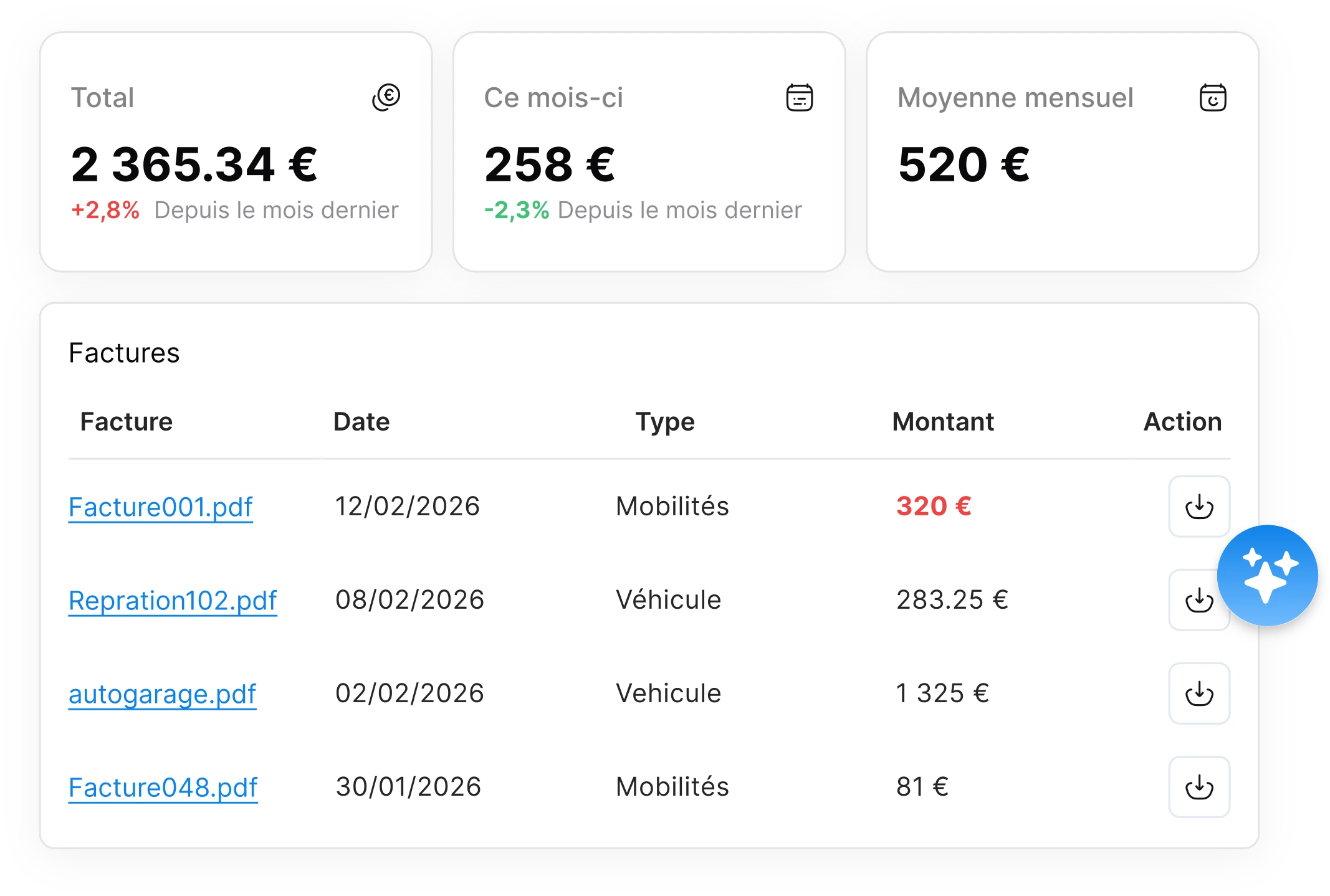Sort the table by the Facture column
1330x896 pixels.
127,421
